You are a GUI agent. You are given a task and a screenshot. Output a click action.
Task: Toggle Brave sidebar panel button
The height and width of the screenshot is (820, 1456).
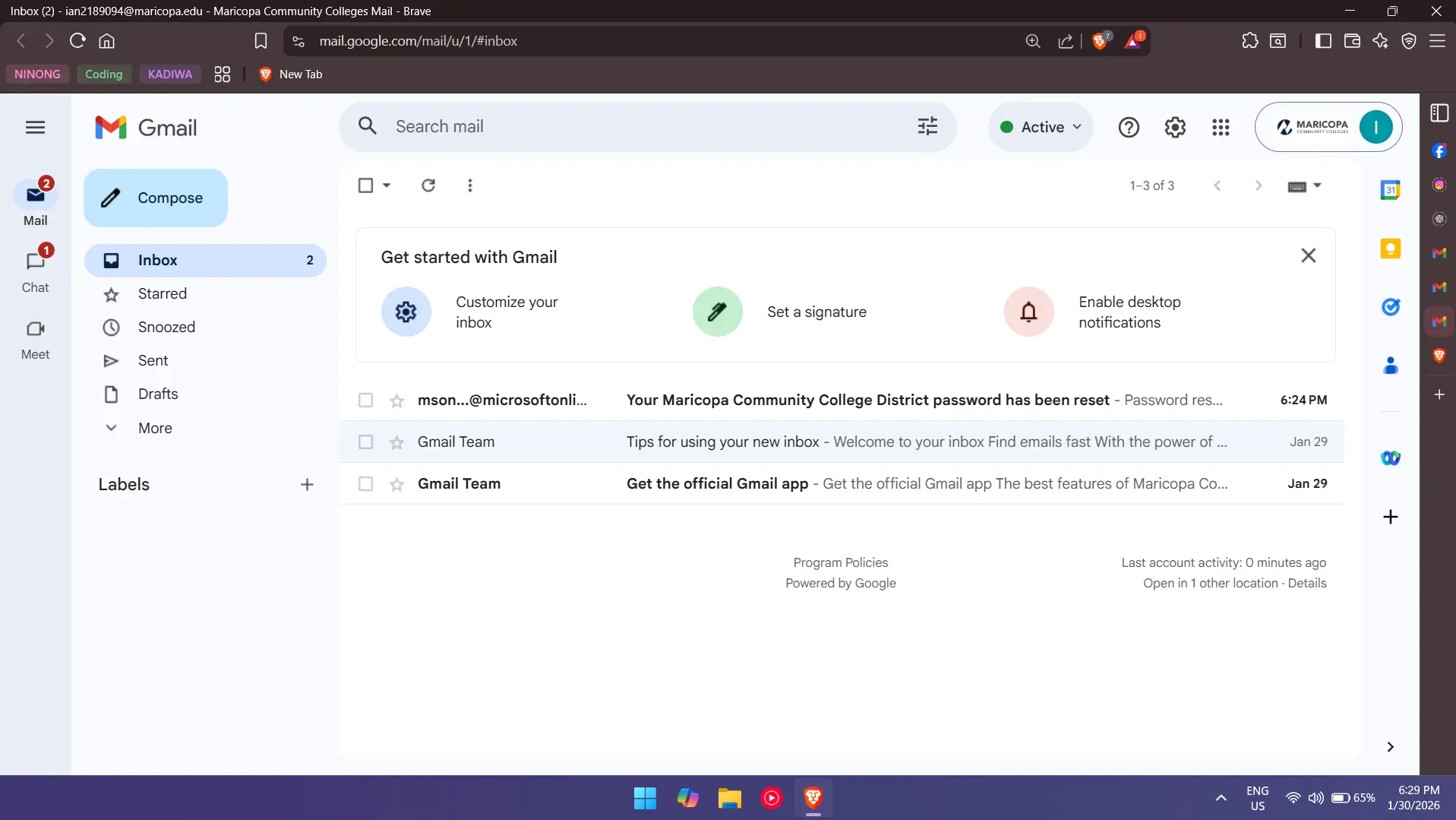click(x=1323, y=41)
